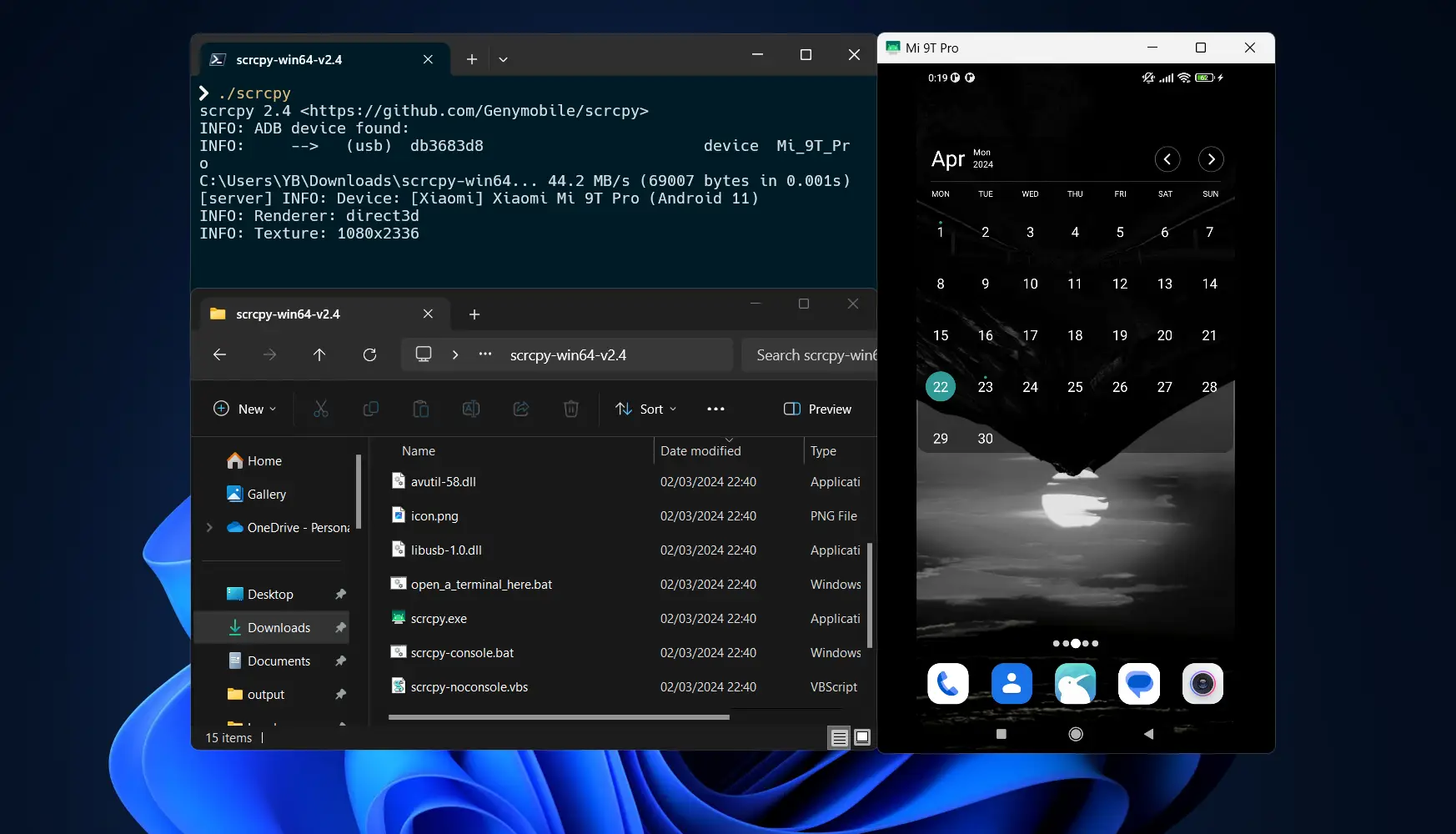
Task: Click the Delete trash icon in Explorer
Action: (x=571, y=409)
